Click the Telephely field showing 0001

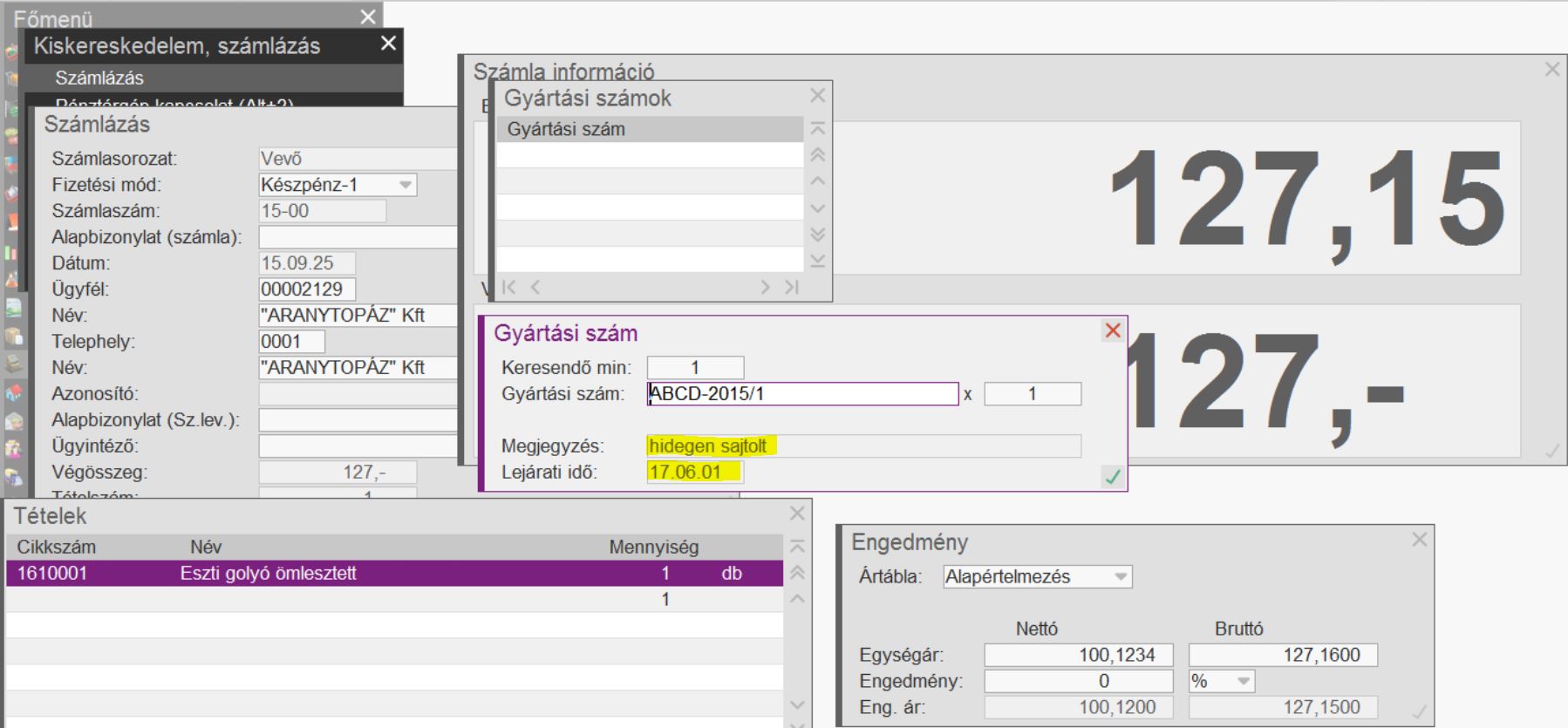[292, 341]
